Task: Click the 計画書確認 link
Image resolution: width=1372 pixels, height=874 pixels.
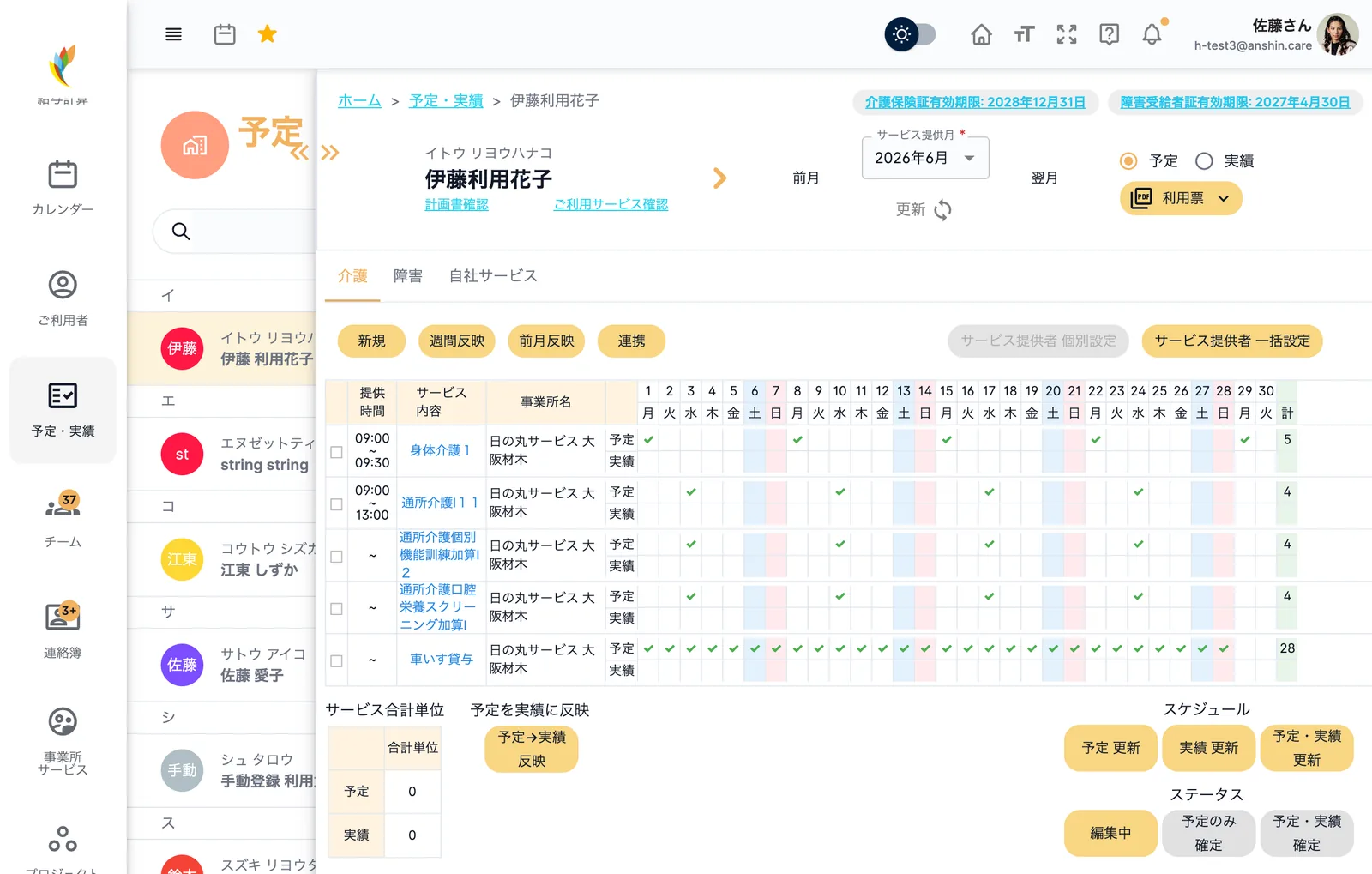Action: [x=456, y=204]
